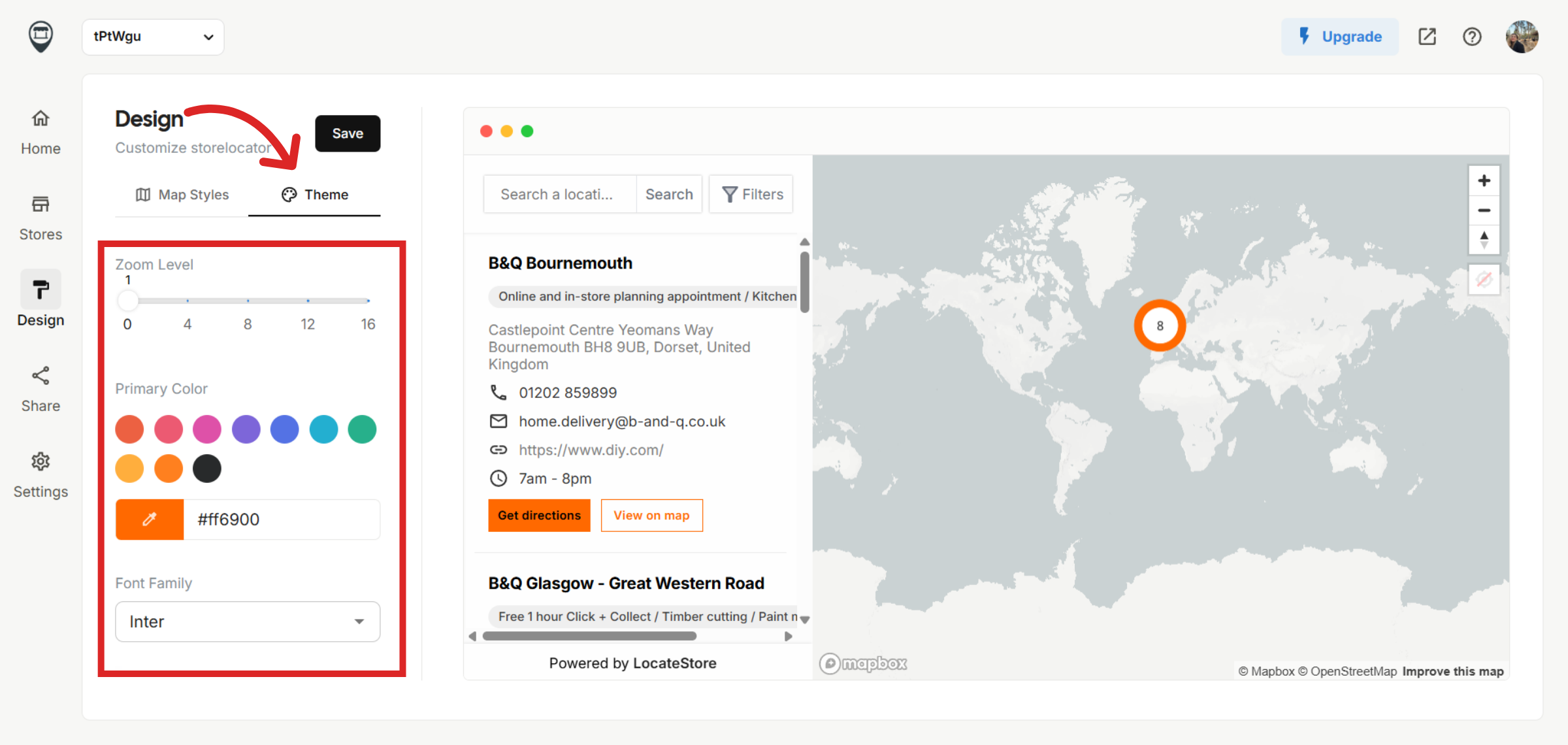Select the green primary color swatch
Image resolution: width=1568 pixels, height=745 pixels.
(362, 429)
